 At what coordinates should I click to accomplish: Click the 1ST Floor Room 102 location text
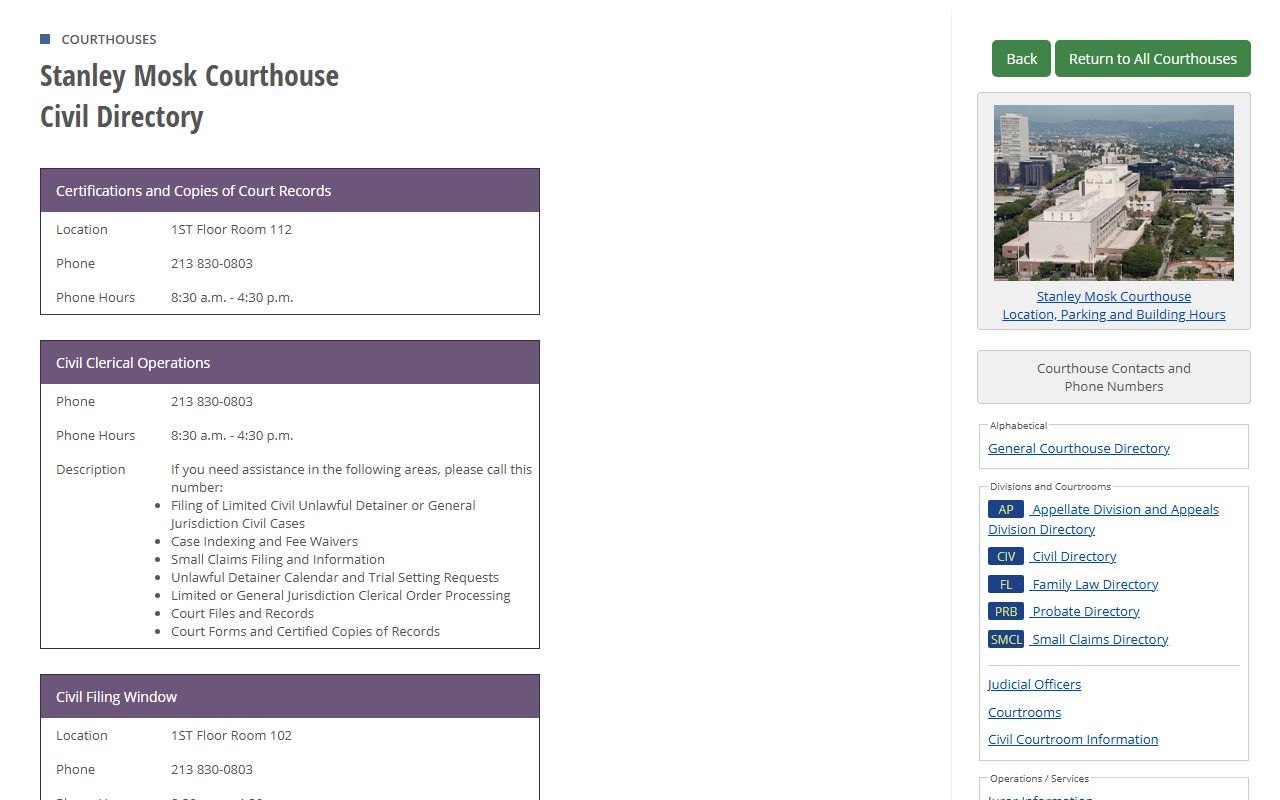click(x=231, y=735)
